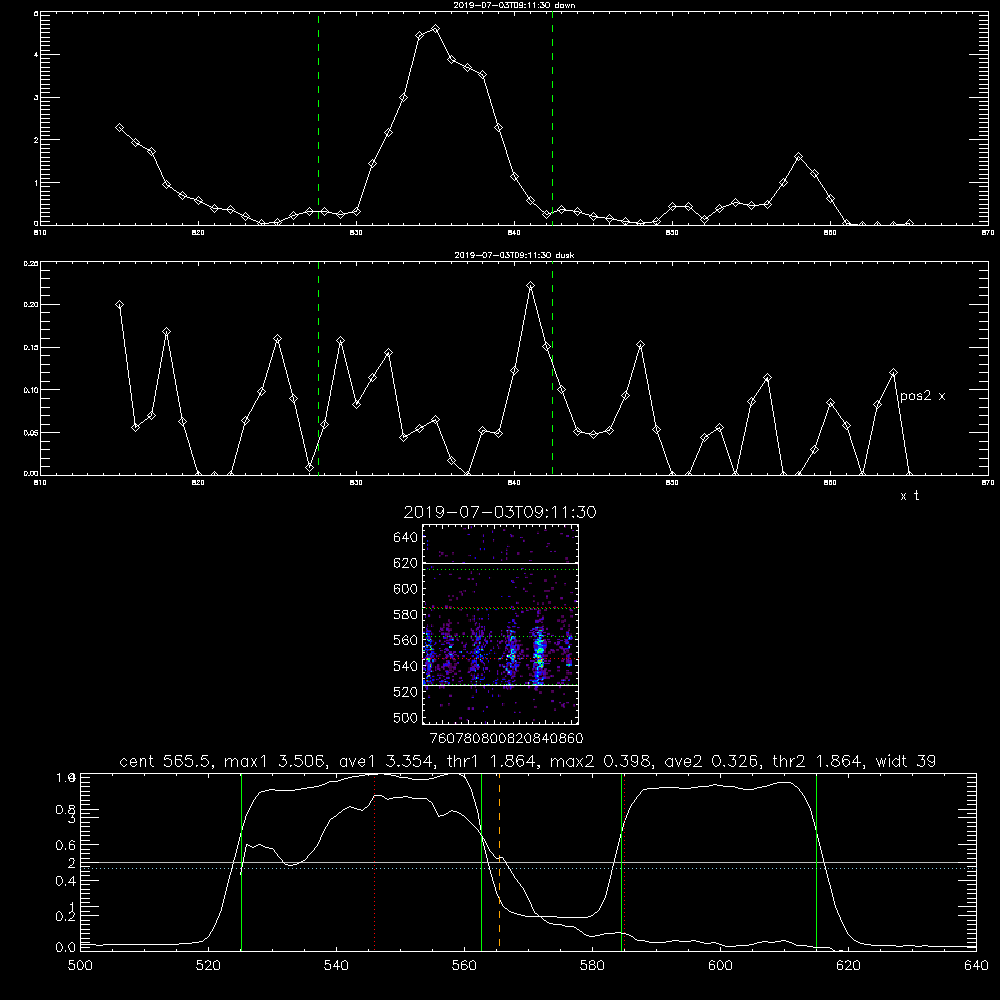Click the 'pos2 x' label in dusk plot
1000x1000 pixels.
click(922, 396)
